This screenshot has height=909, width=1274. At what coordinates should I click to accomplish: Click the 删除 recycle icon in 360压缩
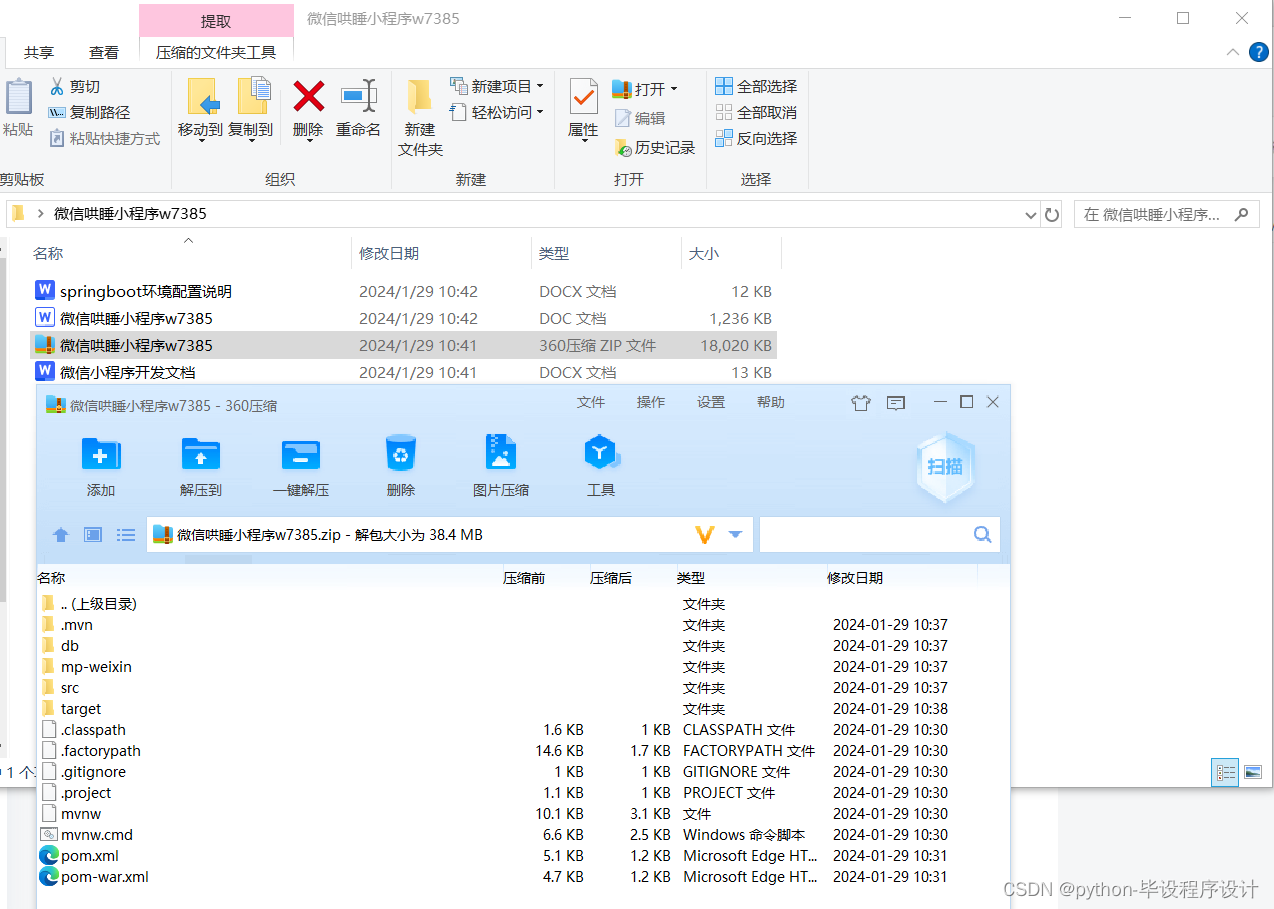pyautogui.click(x=400, y=453)
